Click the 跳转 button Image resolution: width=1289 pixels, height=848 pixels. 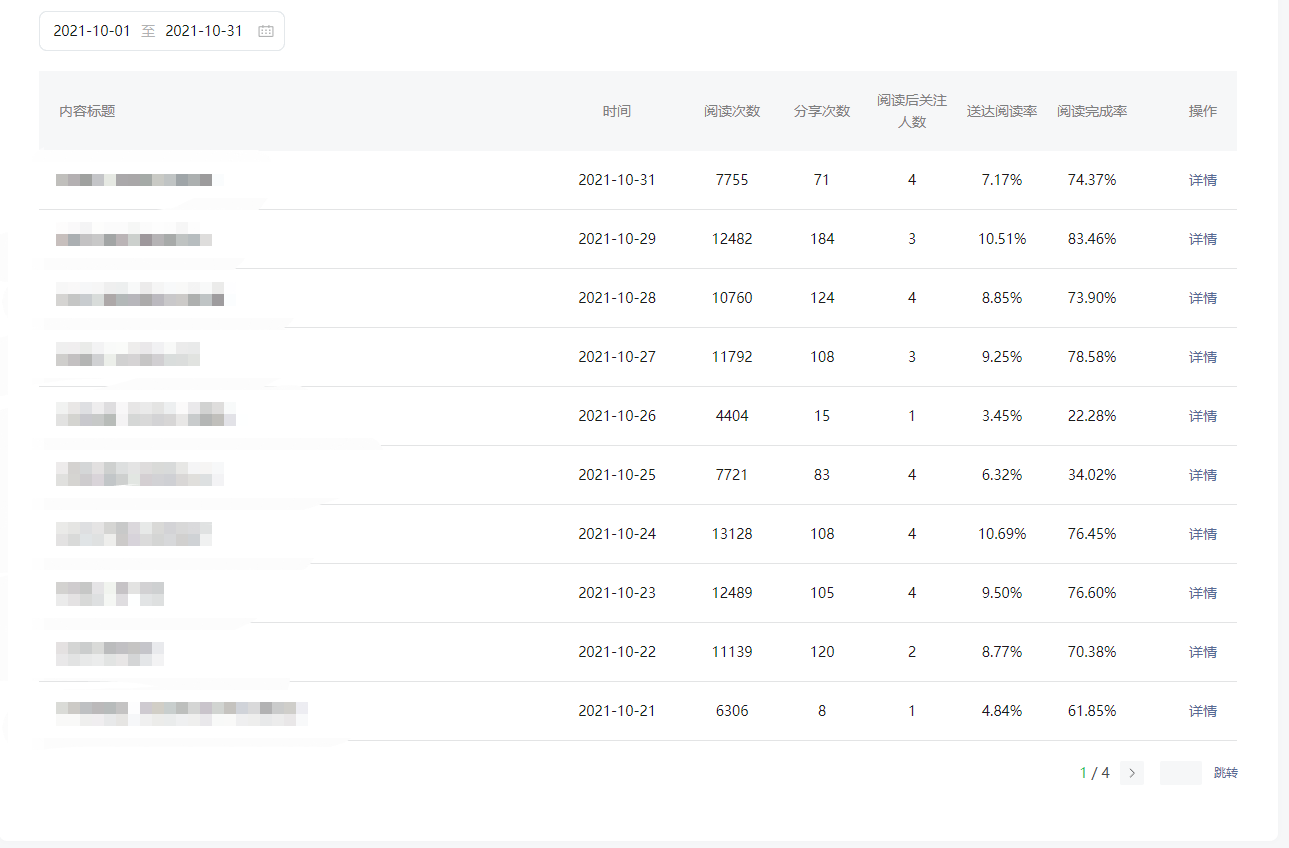(1225, 773)
